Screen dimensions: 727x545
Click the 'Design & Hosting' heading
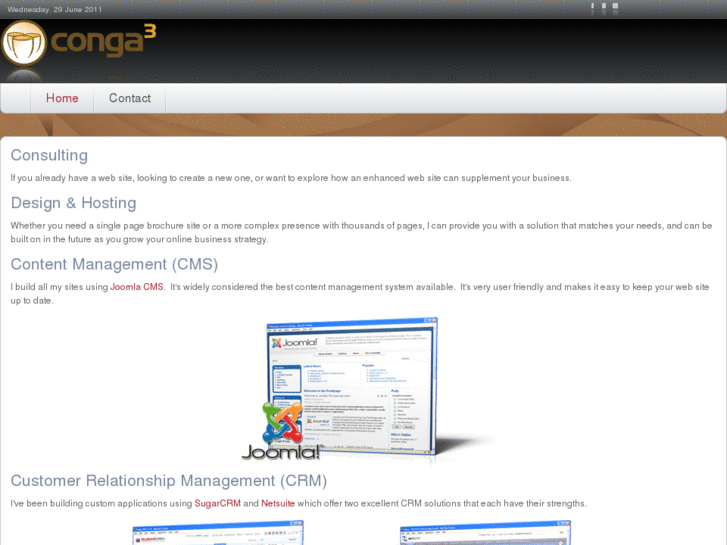[73, 203]
